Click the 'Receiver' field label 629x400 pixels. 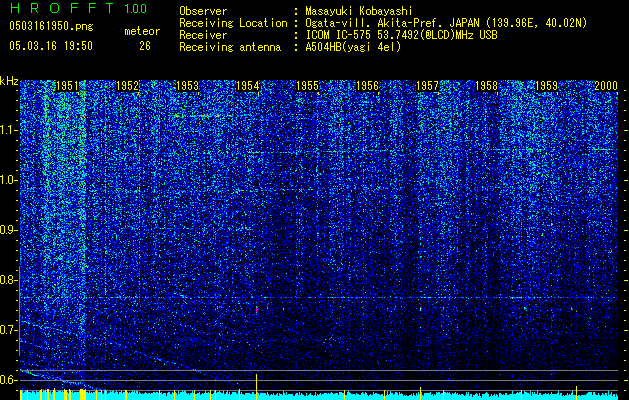203,35
